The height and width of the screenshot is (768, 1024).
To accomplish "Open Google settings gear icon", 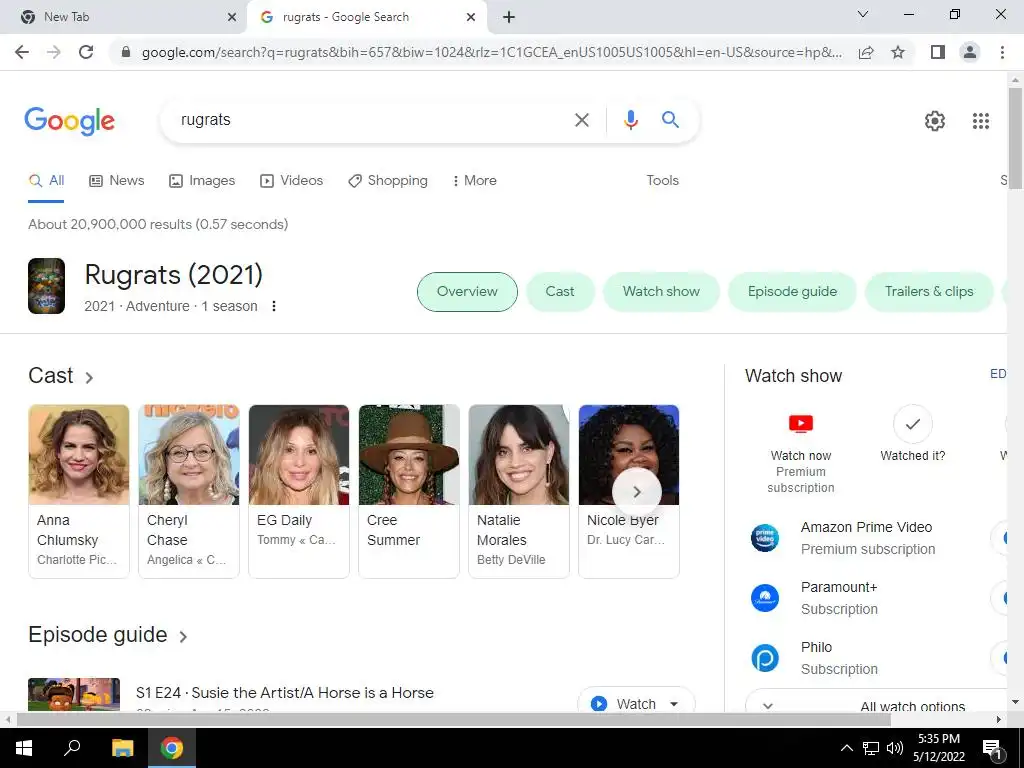I will pos(935,121).
